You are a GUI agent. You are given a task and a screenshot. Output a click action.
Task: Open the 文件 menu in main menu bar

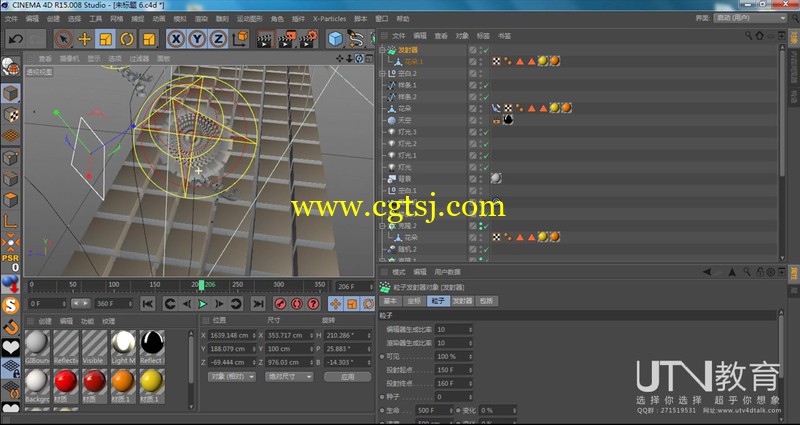(11, 19)
